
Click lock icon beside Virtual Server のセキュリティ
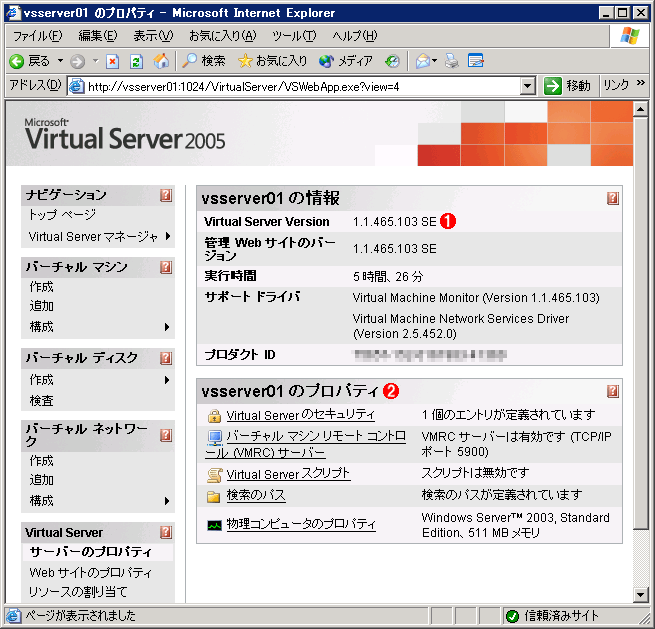click(x=214, y=416)
